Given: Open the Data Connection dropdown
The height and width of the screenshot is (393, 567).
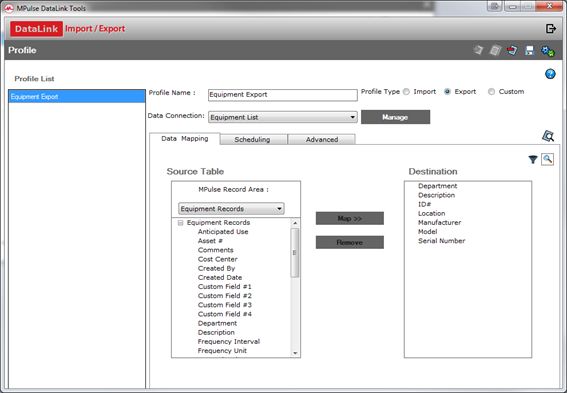Looking at the screenshot, I should 283,117.
